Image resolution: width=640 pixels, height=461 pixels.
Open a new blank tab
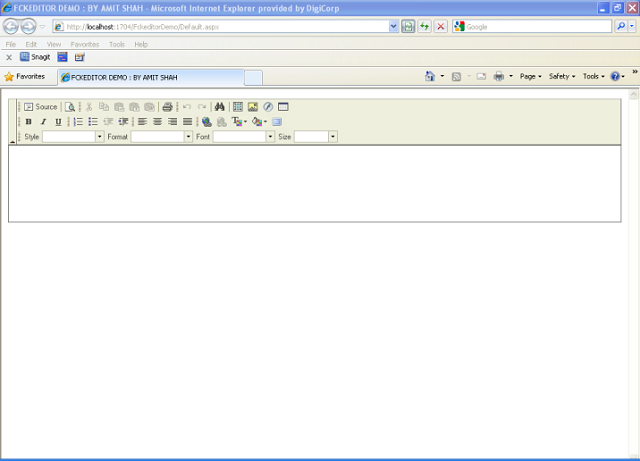253,78
